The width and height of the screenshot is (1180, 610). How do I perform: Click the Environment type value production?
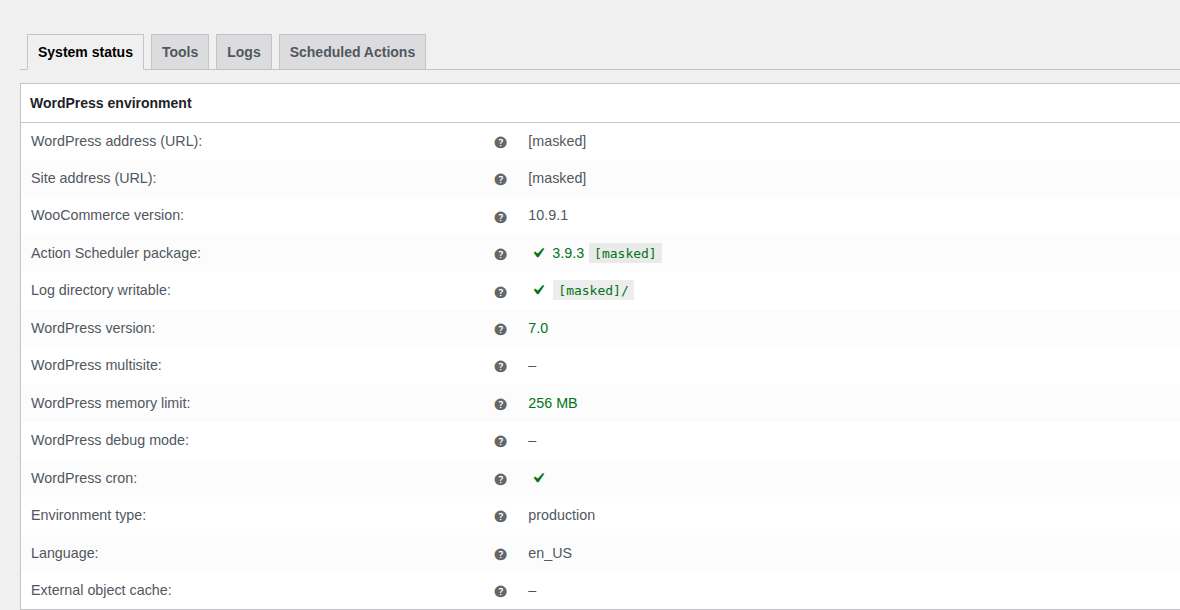point(561,515)
